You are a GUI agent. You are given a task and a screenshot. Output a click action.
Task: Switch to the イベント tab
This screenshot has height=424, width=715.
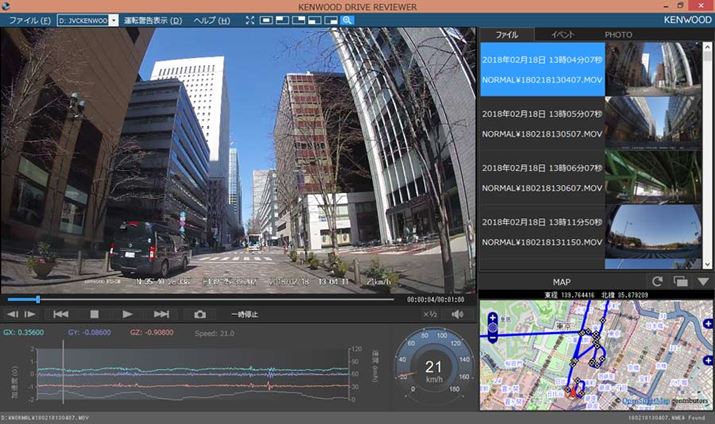point(562,34)
